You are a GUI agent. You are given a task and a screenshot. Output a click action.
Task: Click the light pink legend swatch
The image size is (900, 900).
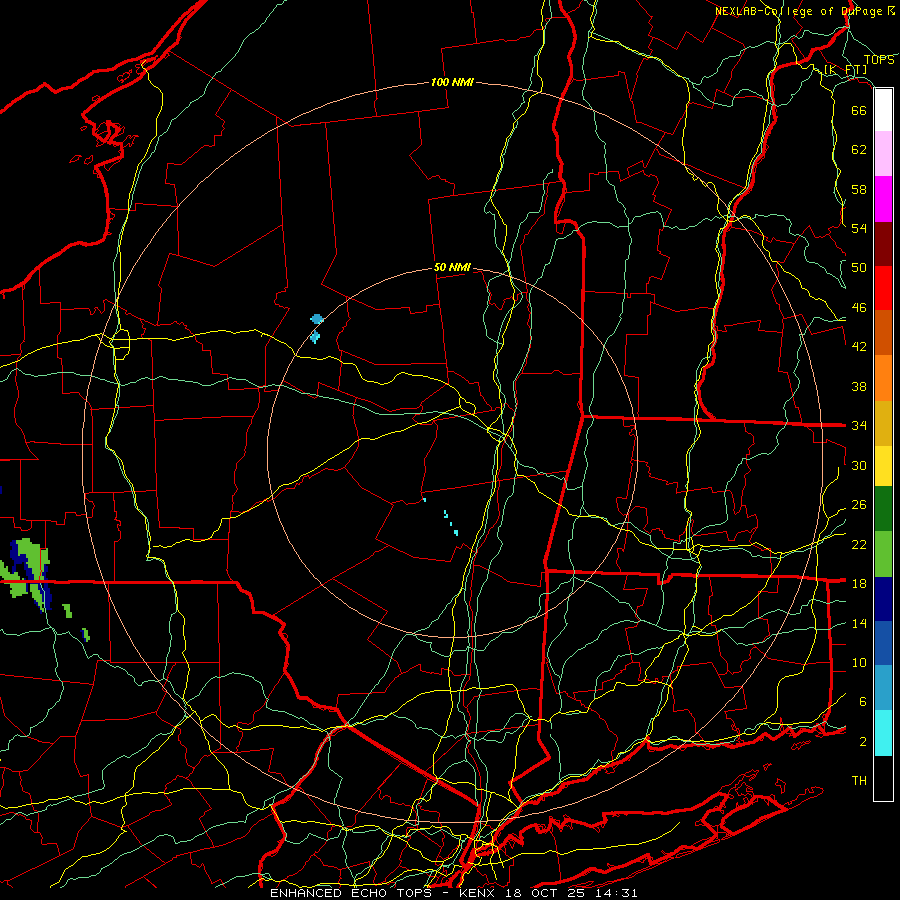[883, 153]
